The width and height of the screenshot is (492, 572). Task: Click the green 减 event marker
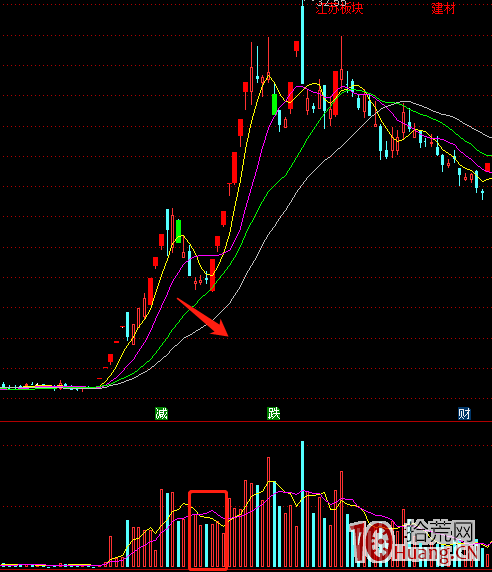point(161,414)
